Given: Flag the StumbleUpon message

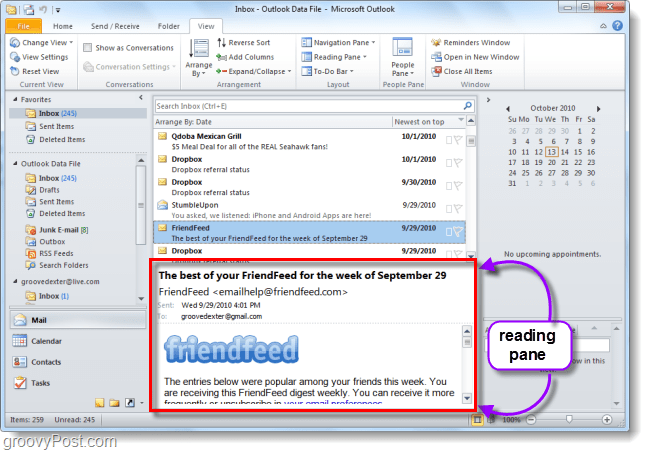Looking at the screenshot, I should coord(458,209).
